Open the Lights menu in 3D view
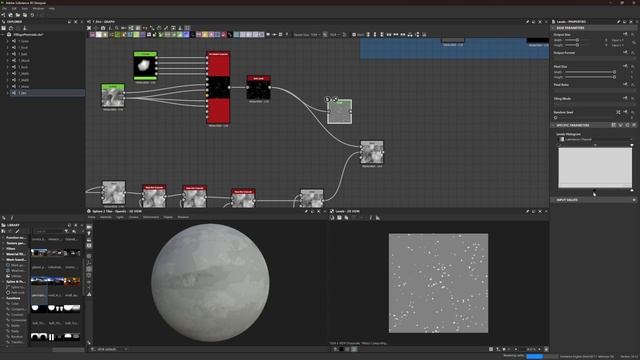This screenshot has width=640, height=360. pos(120,217)
